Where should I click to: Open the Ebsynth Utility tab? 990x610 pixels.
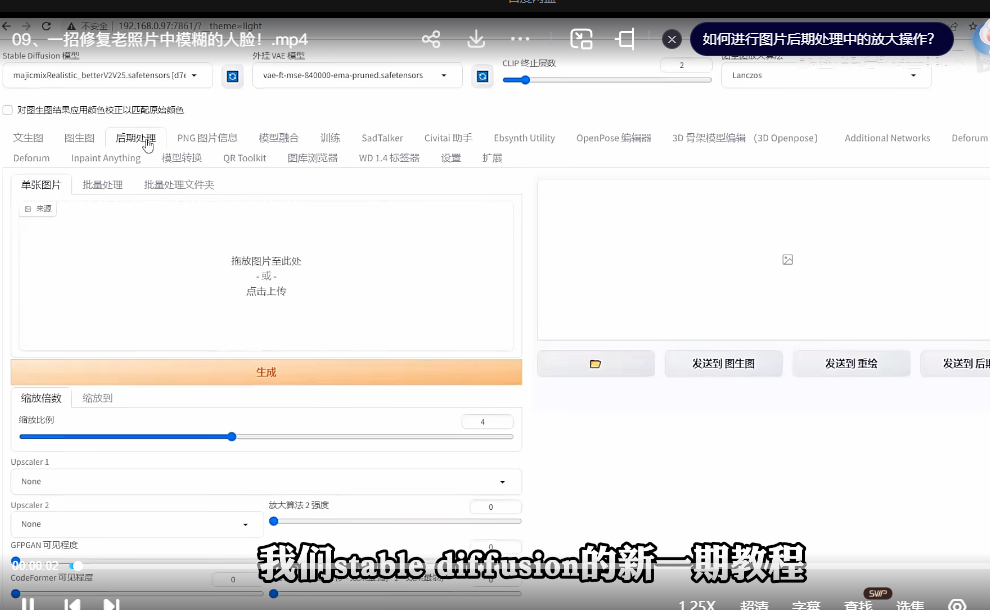524,138
